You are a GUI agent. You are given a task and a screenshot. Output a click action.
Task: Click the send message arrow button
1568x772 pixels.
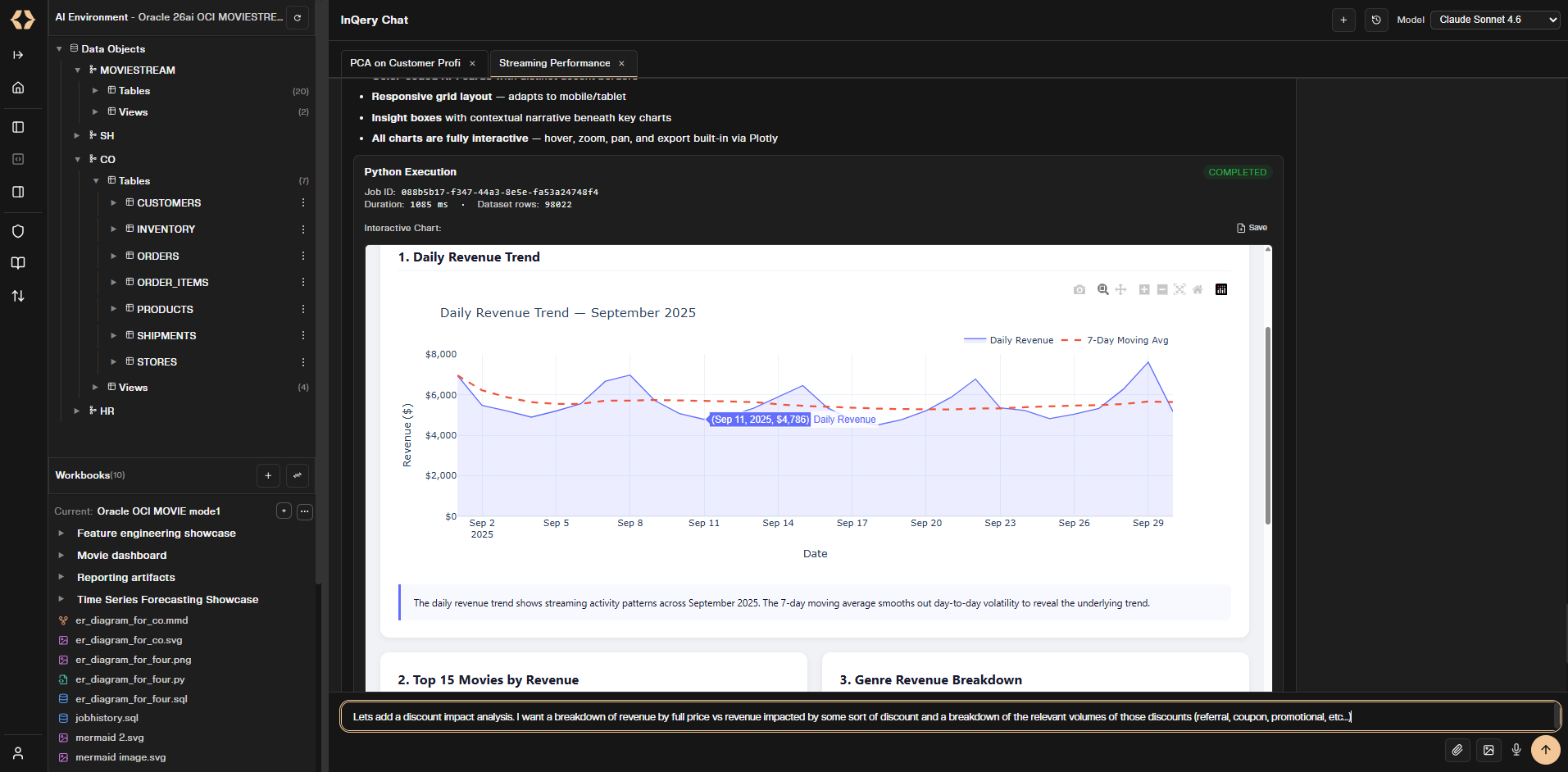[x=1546, y=750]
